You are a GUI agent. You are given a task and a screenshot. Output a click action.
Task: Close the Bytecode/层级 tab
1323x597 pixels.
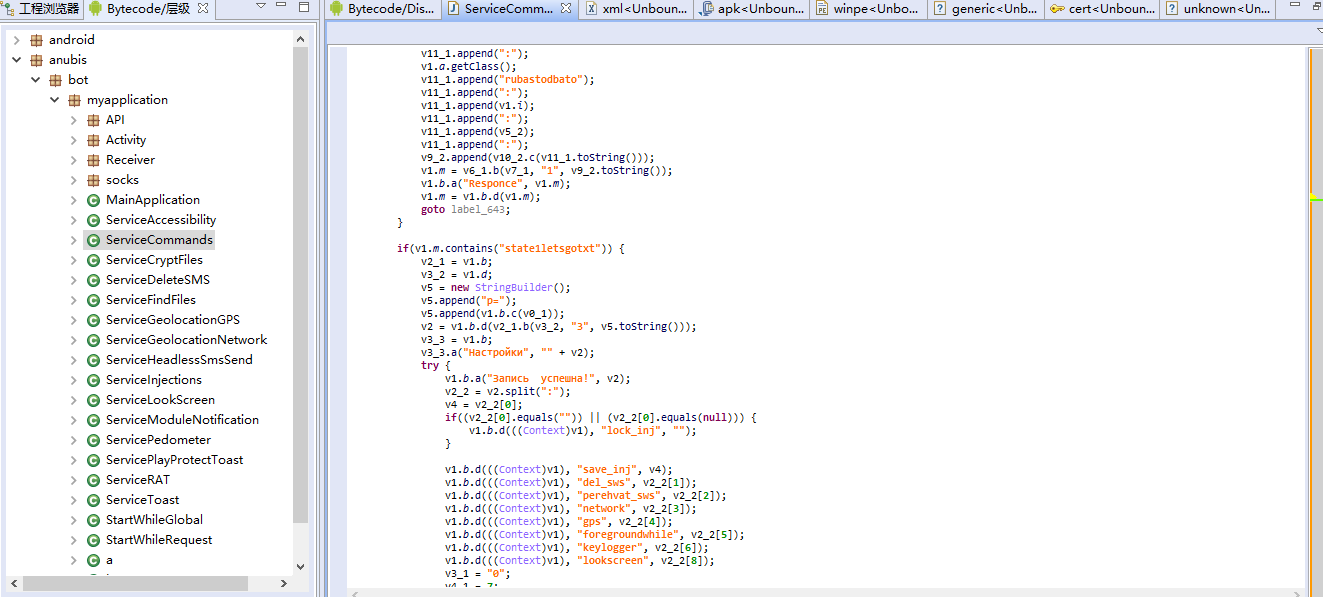pyautogui.click(x=203, y=9)
